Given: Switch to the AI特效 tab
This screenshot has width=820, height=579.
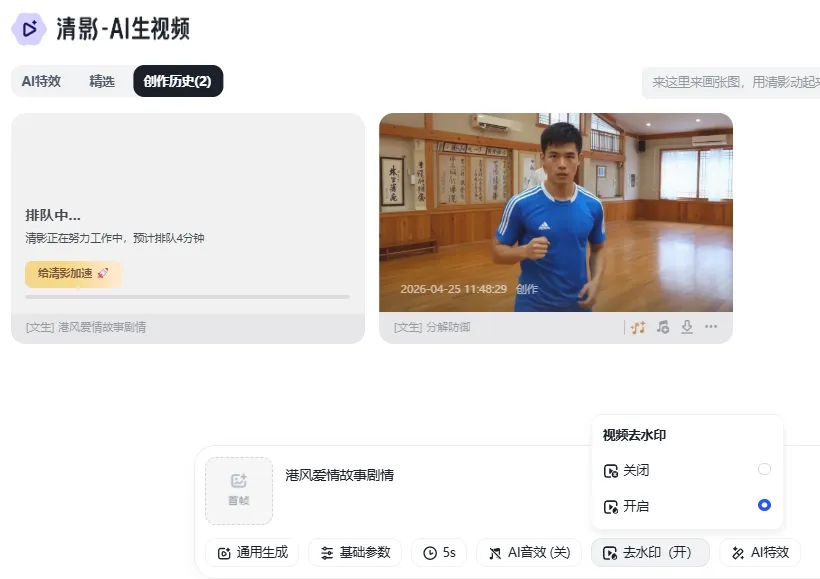Looking at the screenshot, I should point(41,81).
